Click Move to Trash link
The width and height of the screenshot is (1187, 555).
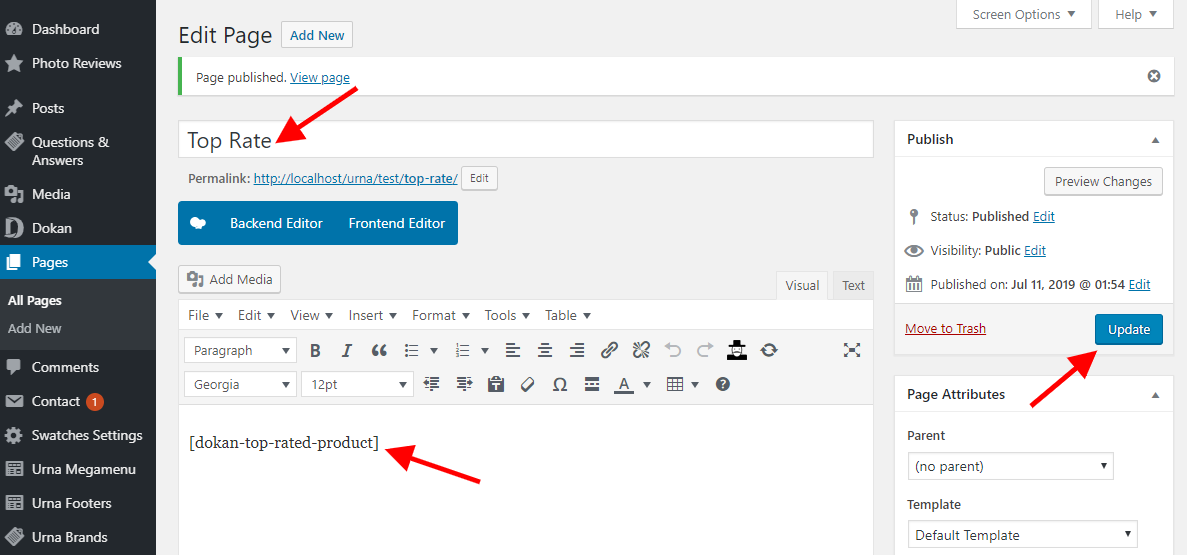pos(946,329)
